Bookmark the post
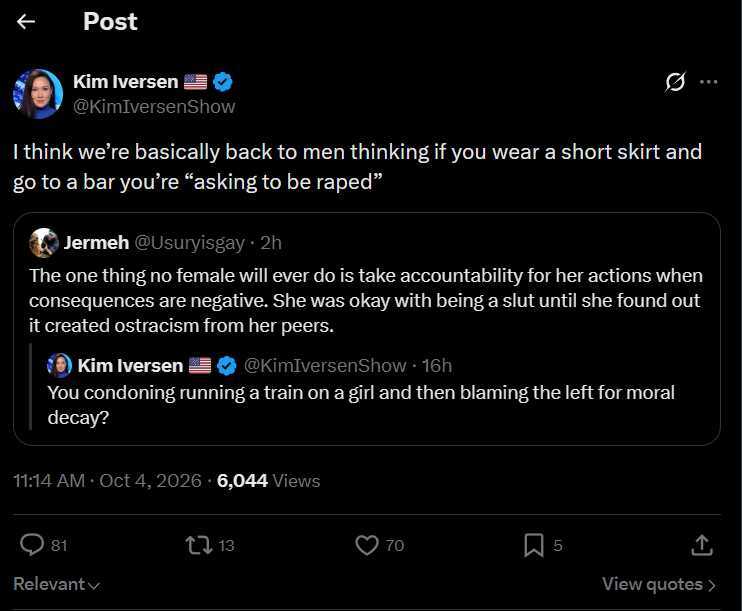 click(534, 545)
